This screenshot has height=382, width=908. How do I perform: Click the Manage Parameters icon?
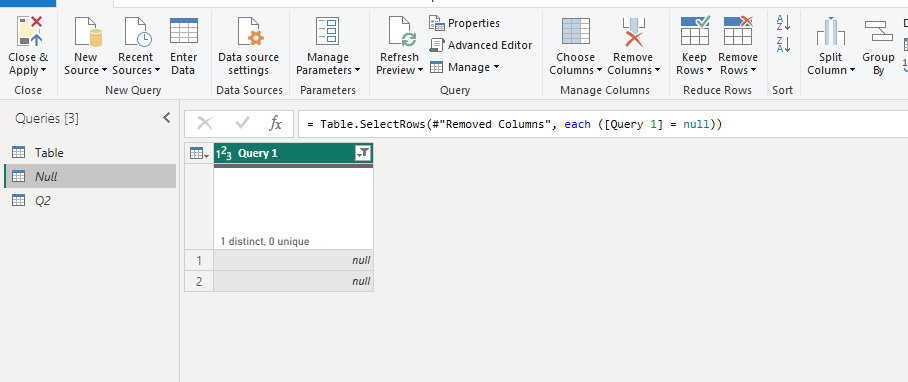pos(328,31)
